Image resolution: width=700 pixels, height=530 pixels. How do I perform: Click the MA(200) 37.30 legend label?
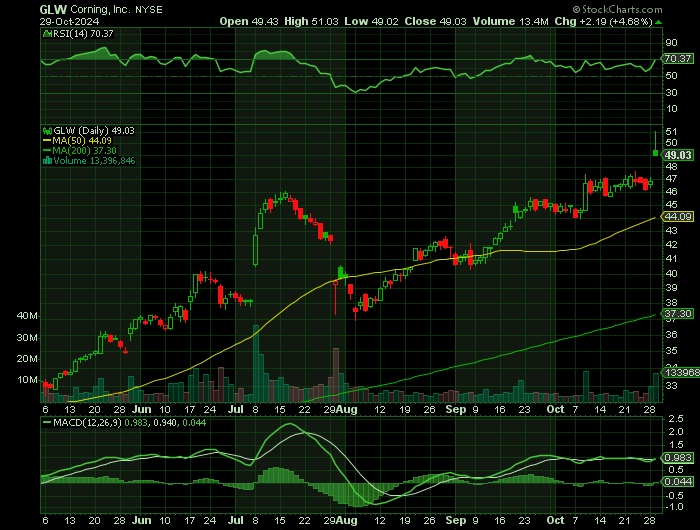[x=84, y=150]
